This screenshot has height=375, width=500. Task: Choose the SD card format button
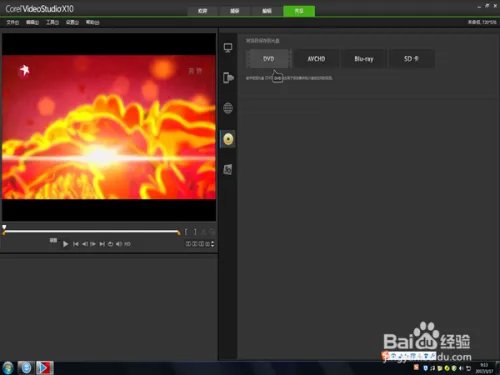pyautogui.click(x=411, y=59)
